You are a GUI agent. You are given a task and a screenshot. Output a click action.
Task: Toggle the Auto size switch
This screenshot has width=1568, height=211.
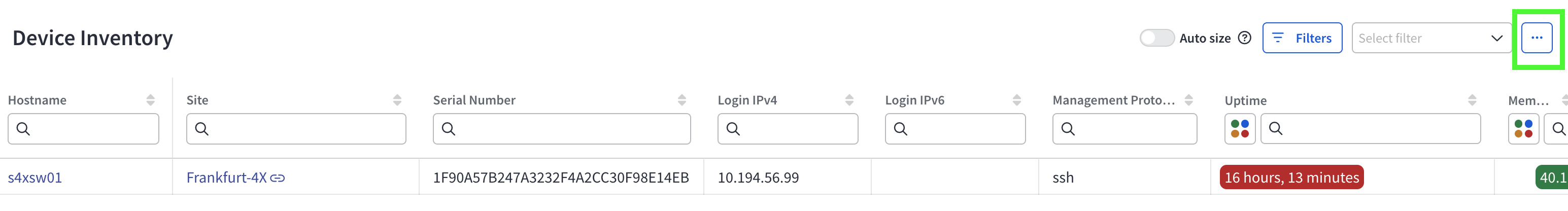pos(1156,38)
